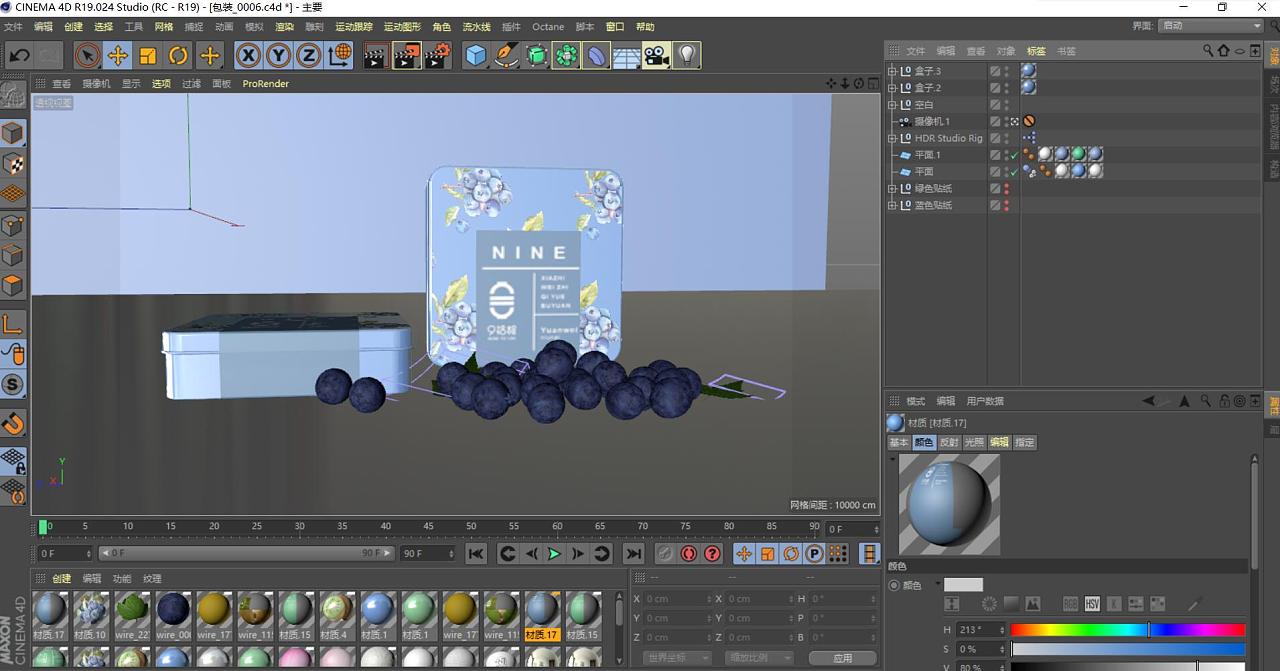Switch to 反射 material tab
The width and height of the screenshot is (1280, 671).
coord(949,442)
